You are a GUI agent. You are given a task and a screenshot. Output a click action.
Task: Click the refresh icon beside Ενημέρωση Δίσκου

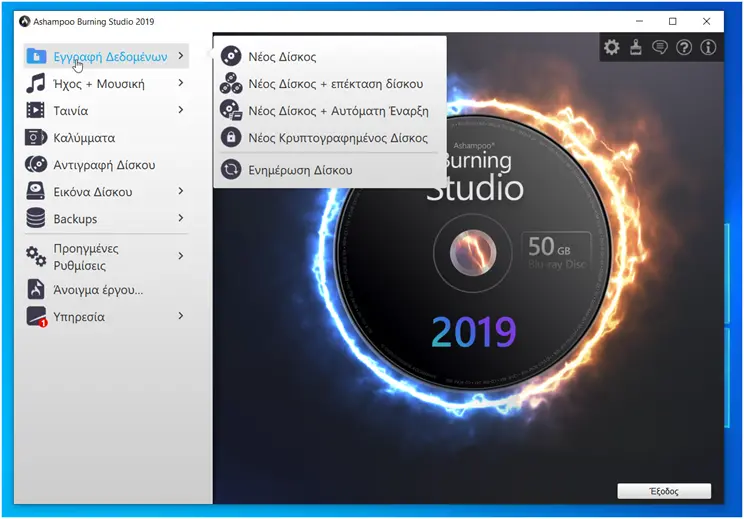coord(231,170)
